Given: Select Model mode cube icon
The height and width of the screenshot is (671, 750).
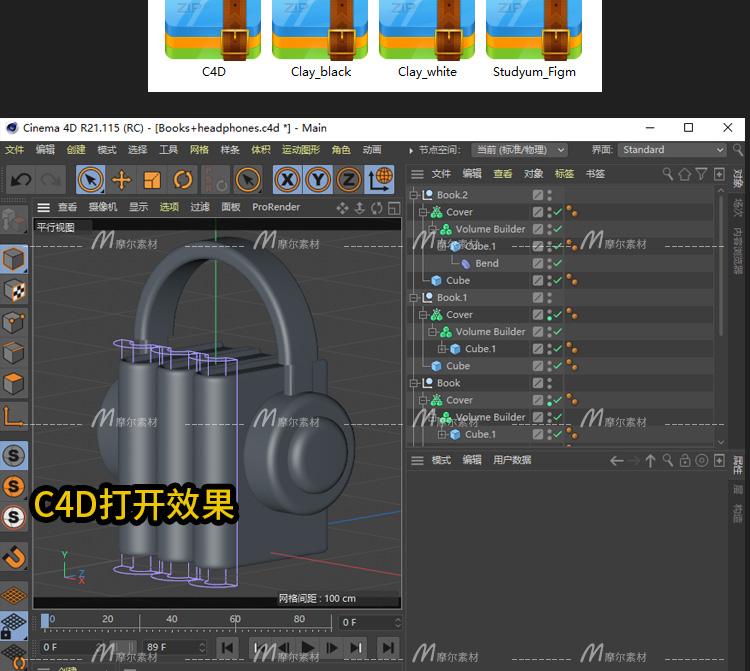Looking at the screenshot, I should (x=13, y=259).
